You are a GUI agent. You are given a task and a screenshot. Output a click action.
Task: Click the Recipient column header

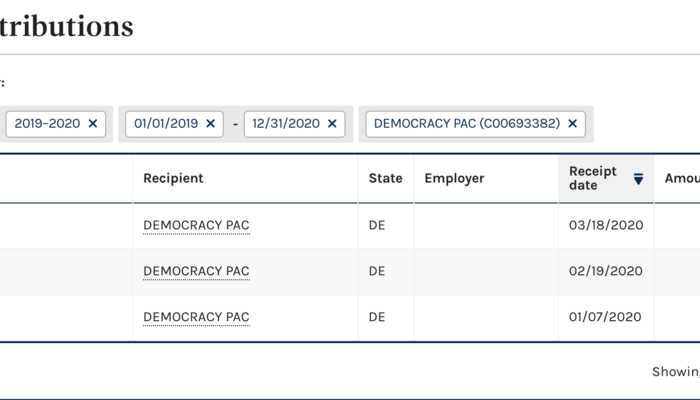tap(173, 178)
